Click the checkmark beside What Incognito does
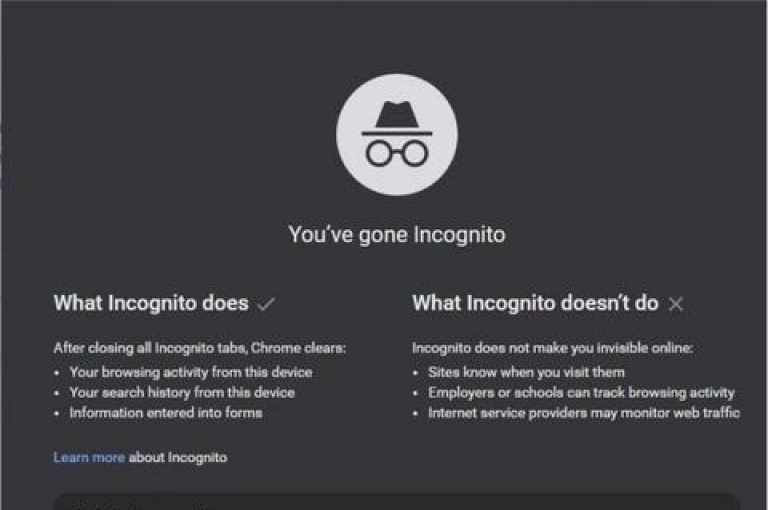768x510 pixels. click(266, 304)
